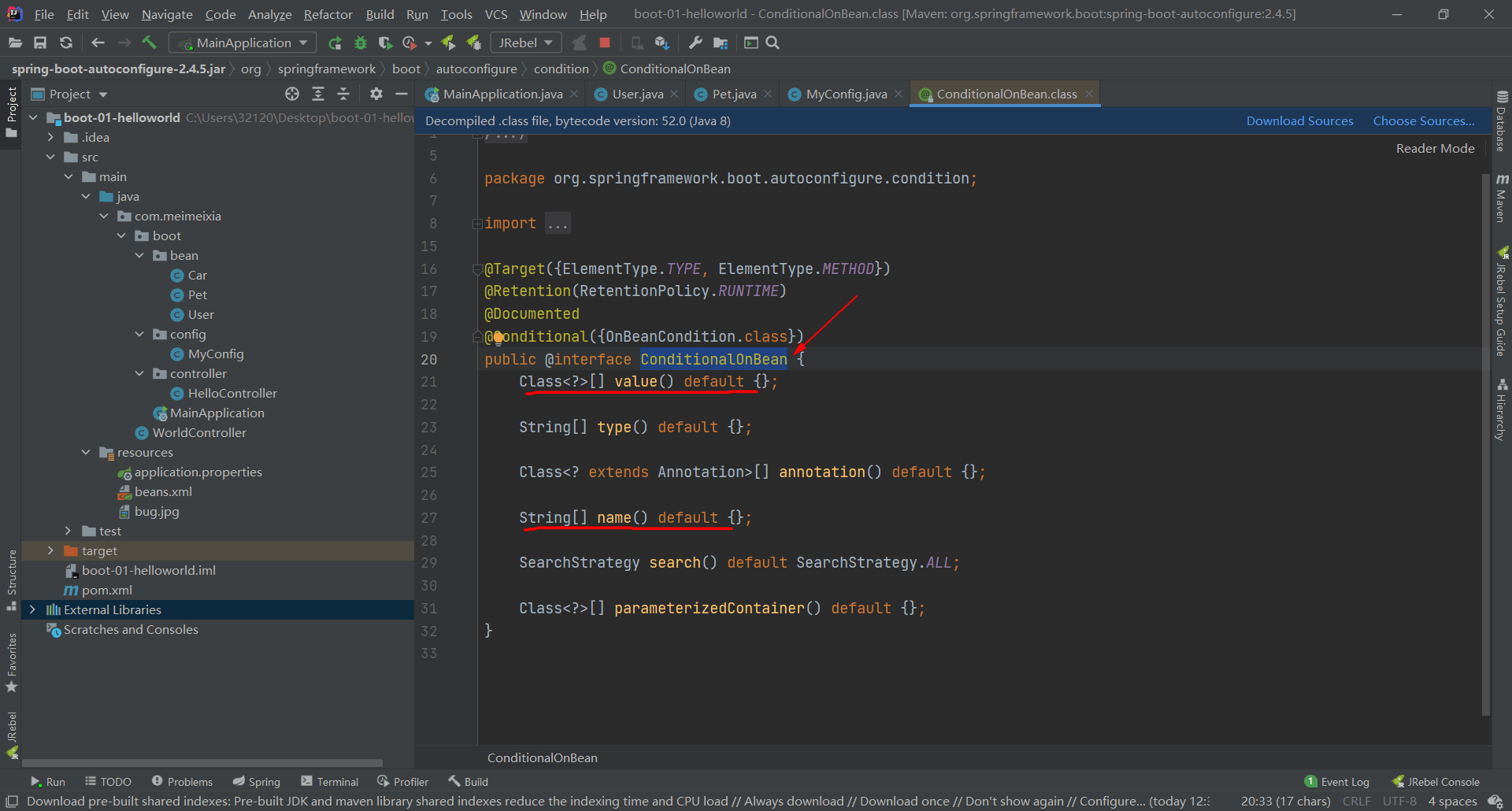The width and height of the screenshot is (1512, 811).
Task: Close the ConditionalOnBean.class tab
Action: (x=1088, y=94)
